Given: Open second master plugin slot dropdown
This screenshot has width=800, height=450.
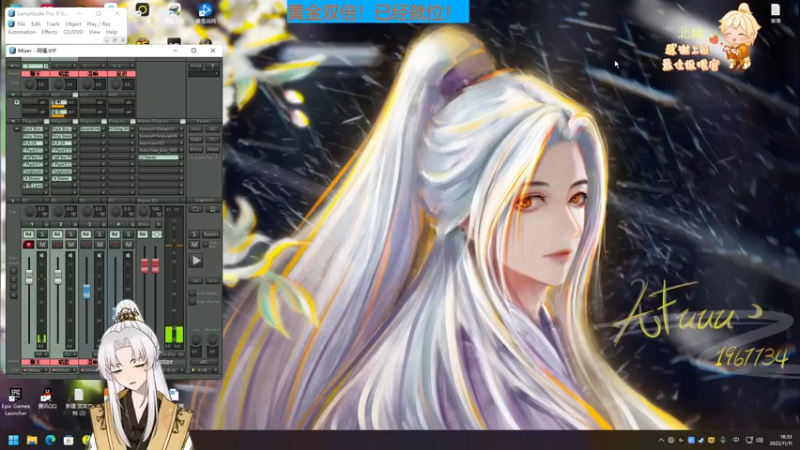Looking at the screenshot, I should tap(181, 136).
